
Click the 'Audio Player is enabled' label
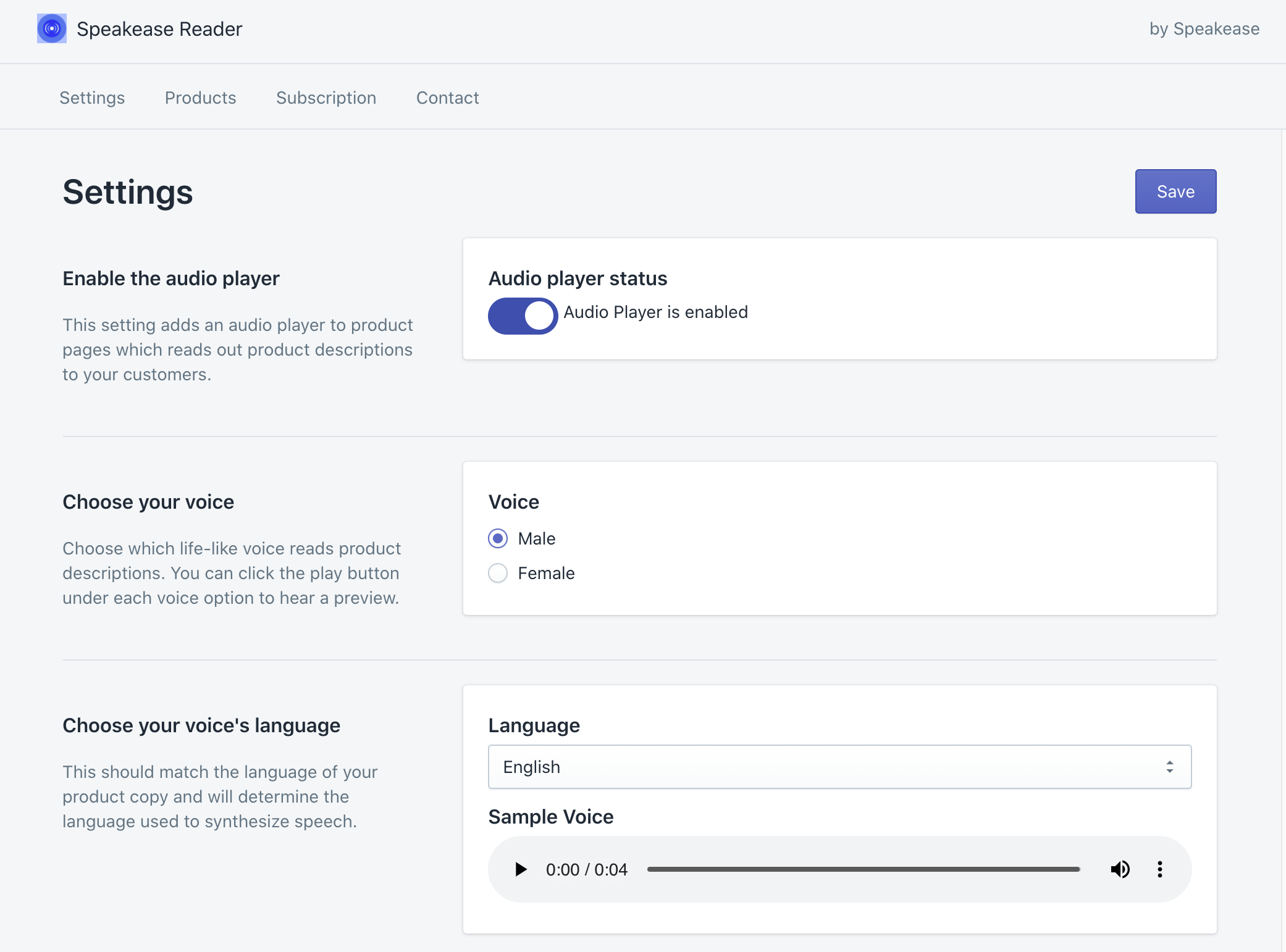(x=655, y=312)
